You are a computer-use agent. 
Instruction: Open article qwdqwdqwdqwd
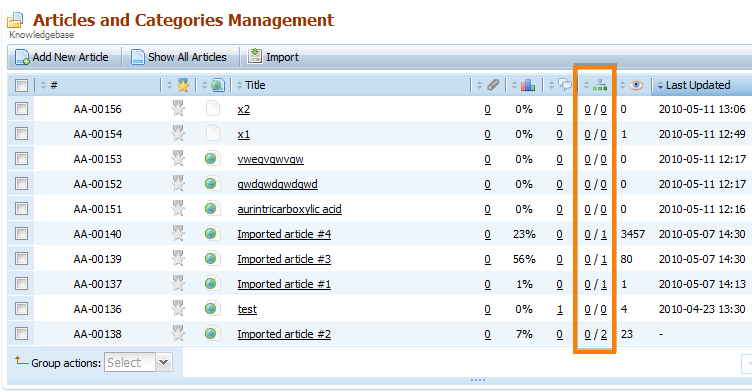(277, 184)
